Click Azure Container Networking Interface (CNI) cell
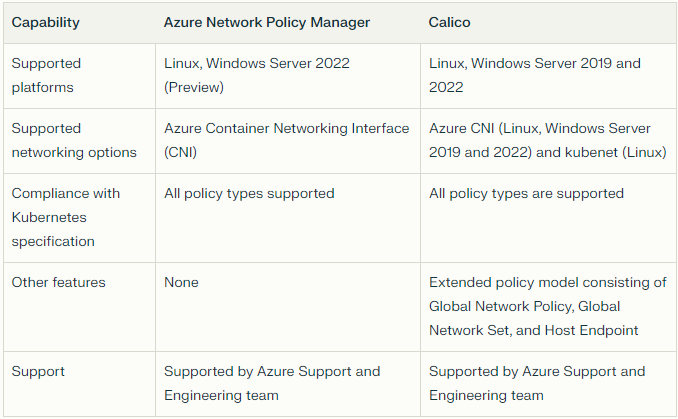 (286, 141)
